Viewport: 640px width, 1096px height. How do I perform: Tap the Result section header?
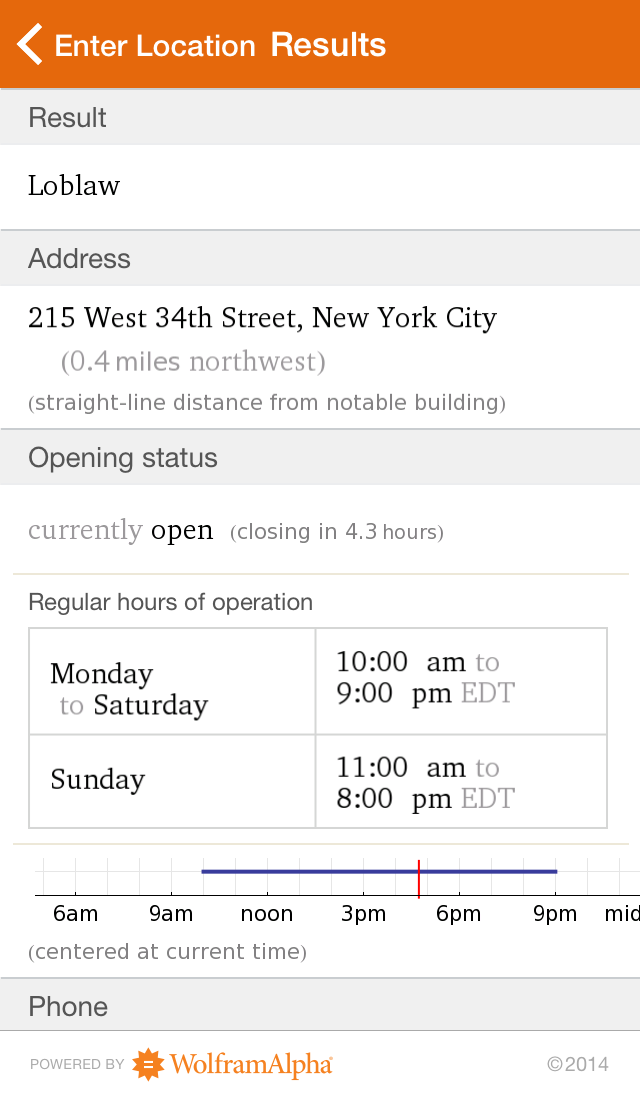[67, 118]
